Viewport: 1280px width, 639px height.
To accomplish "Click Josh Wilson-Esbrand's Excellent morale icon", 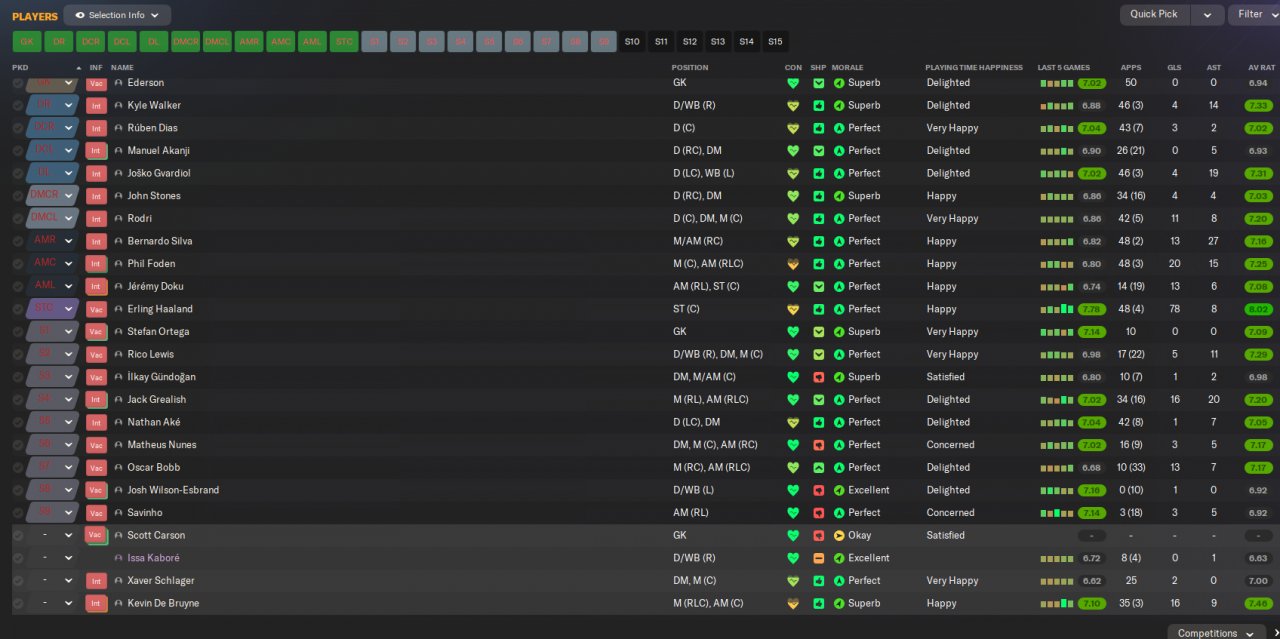I will [839, 490].
